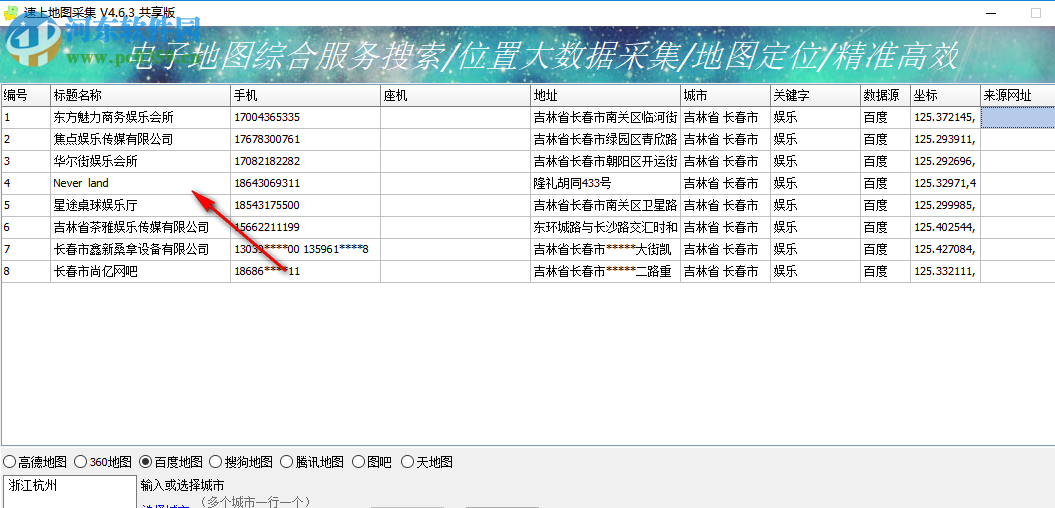Click address cell 隆礼胡同433号

(606, 183)
